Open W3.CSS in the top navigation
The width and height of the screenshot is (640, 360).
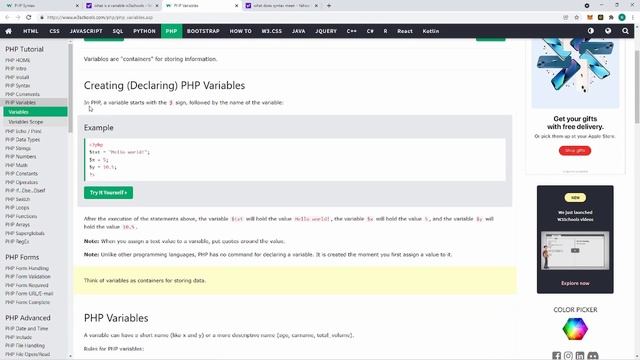272,31
